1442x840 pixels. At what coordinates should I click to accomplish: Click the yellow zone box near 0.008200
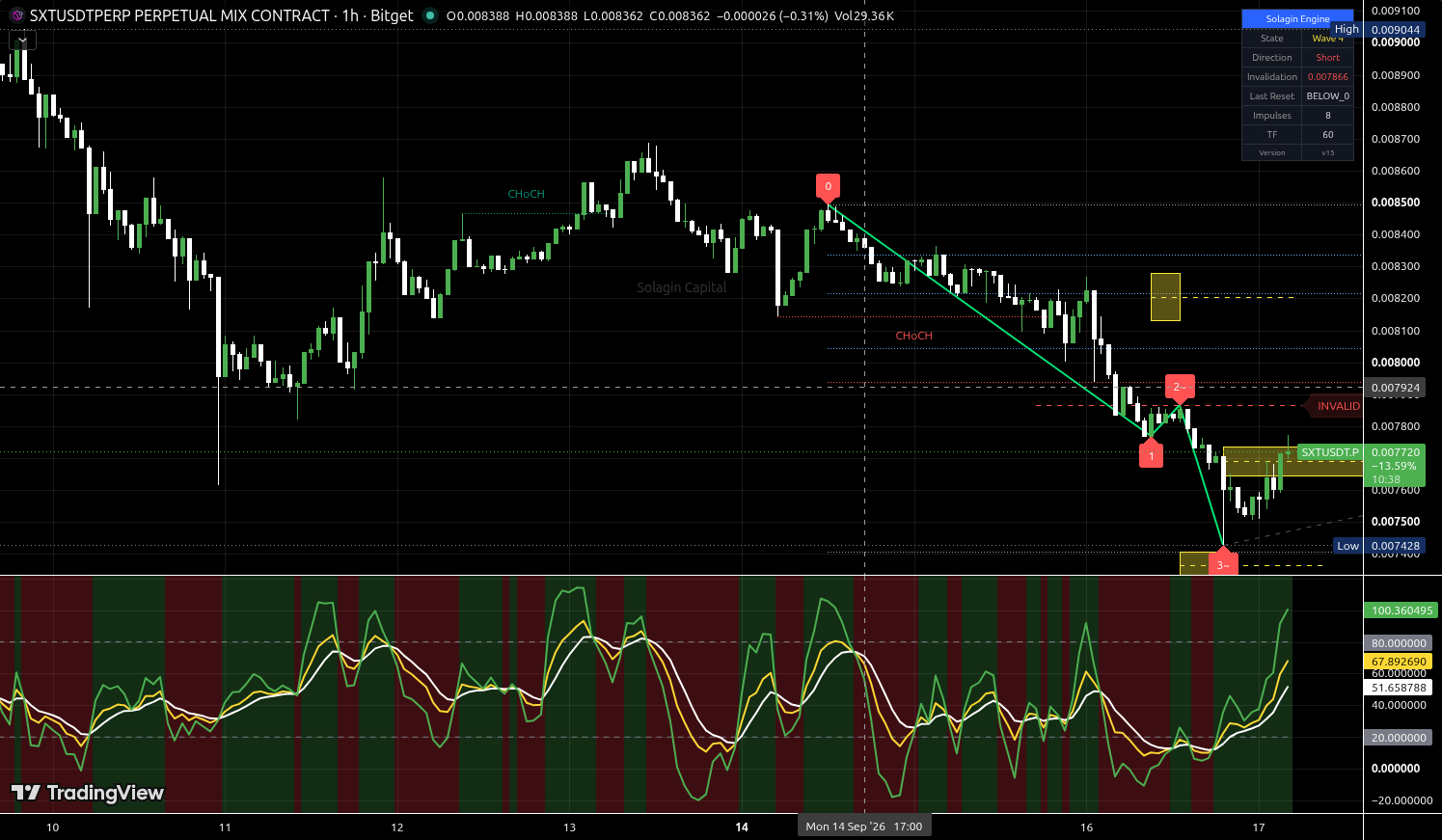pos(1165,297)
